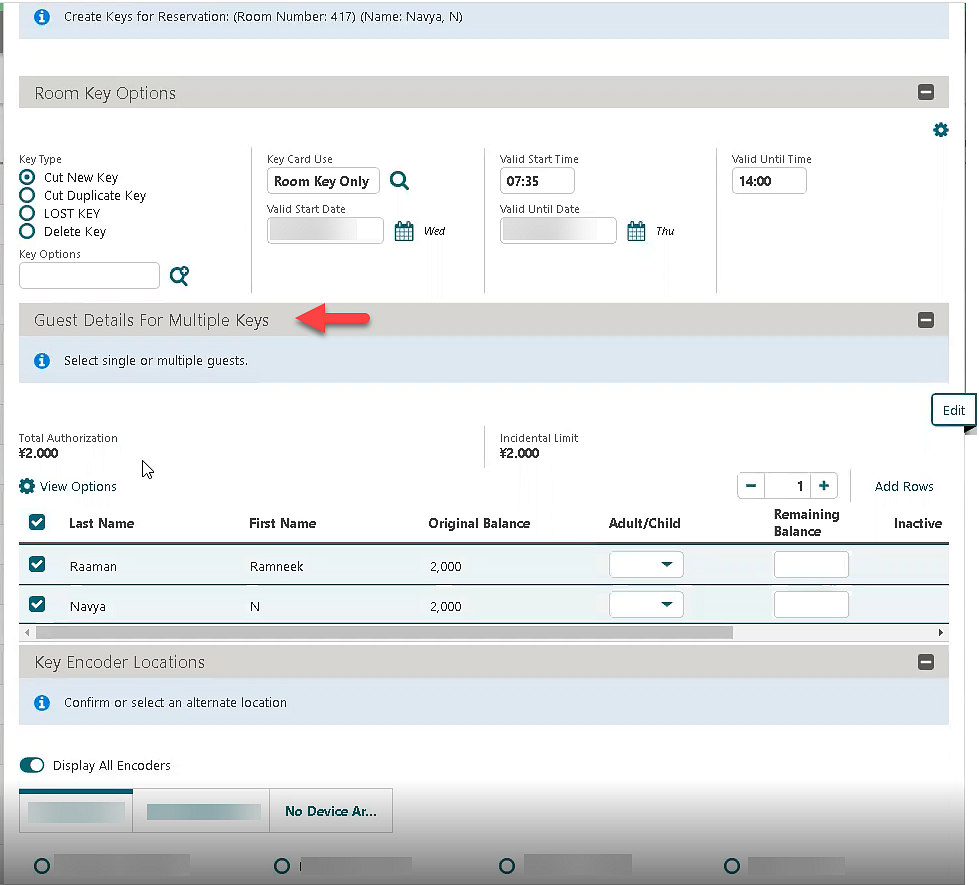Click the info icon about selecting guests
The height and width of the screenshot is (885, 979).
(41, 362)
